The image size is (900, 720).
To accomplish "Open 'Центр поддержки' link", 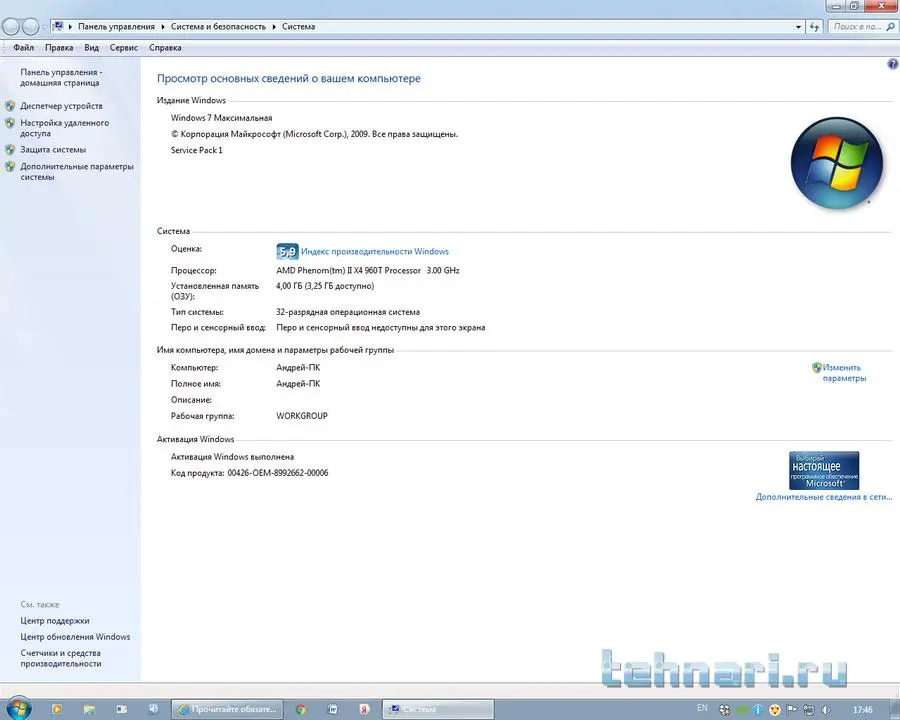I will point(55,621).
